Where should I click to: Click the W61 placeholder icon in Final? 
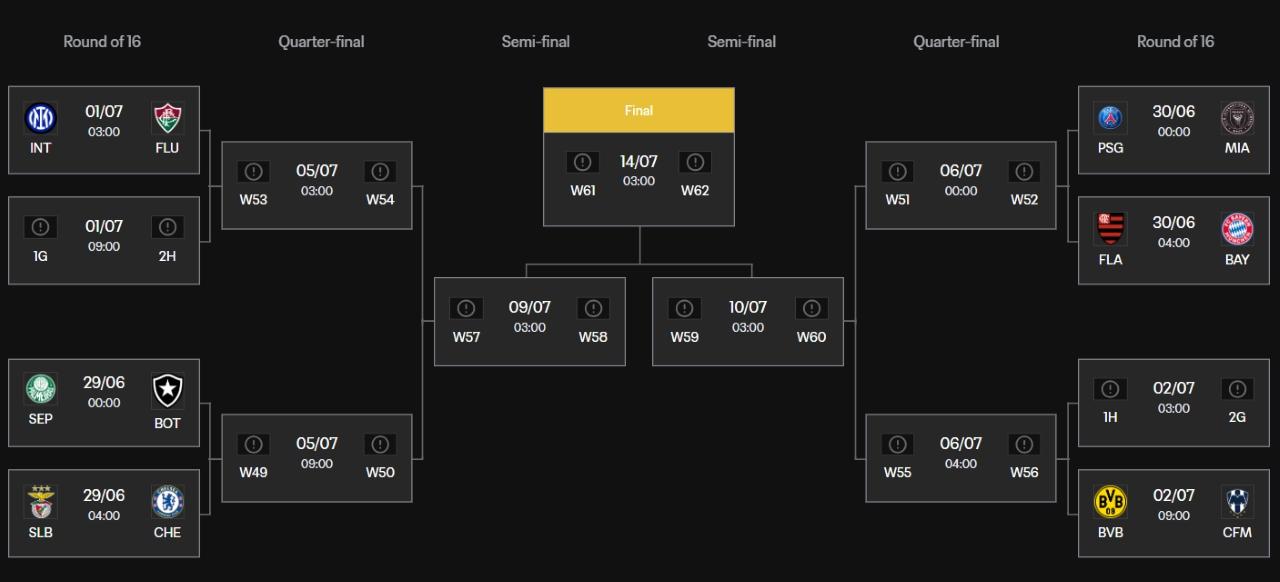tap(583, 162)
